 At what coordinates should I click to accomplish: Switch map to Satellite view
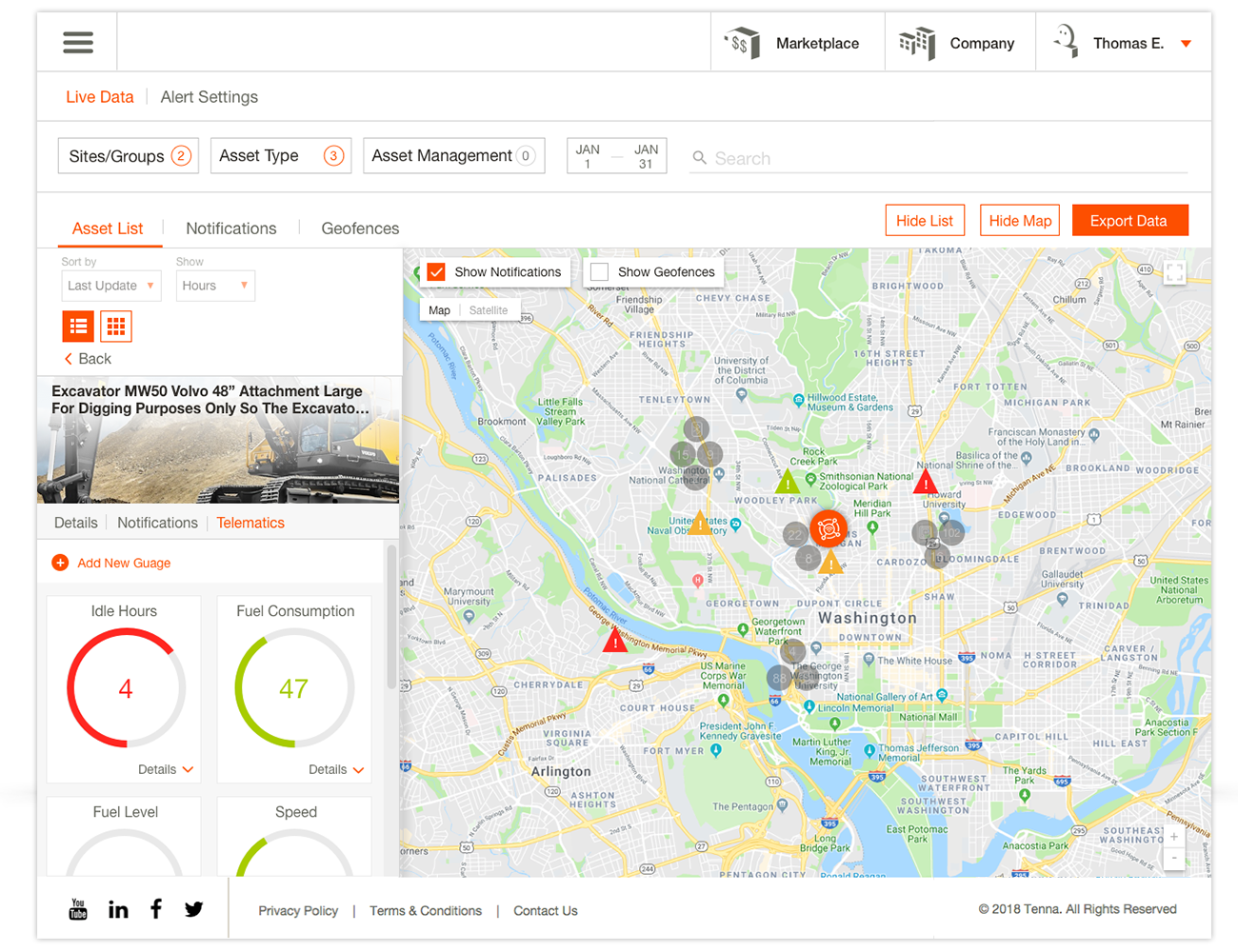click(488, 310)
